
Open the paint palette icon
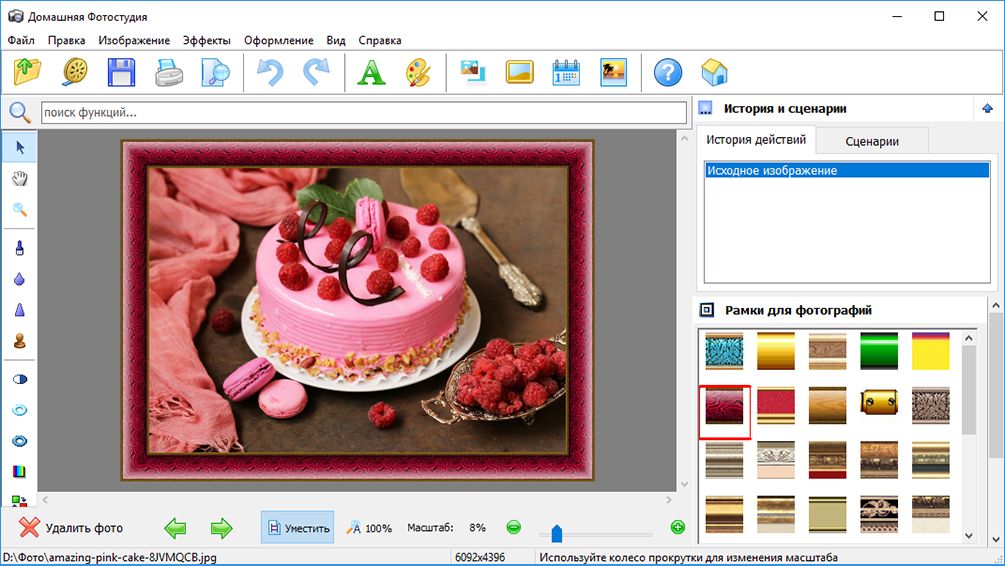(419, 72)
